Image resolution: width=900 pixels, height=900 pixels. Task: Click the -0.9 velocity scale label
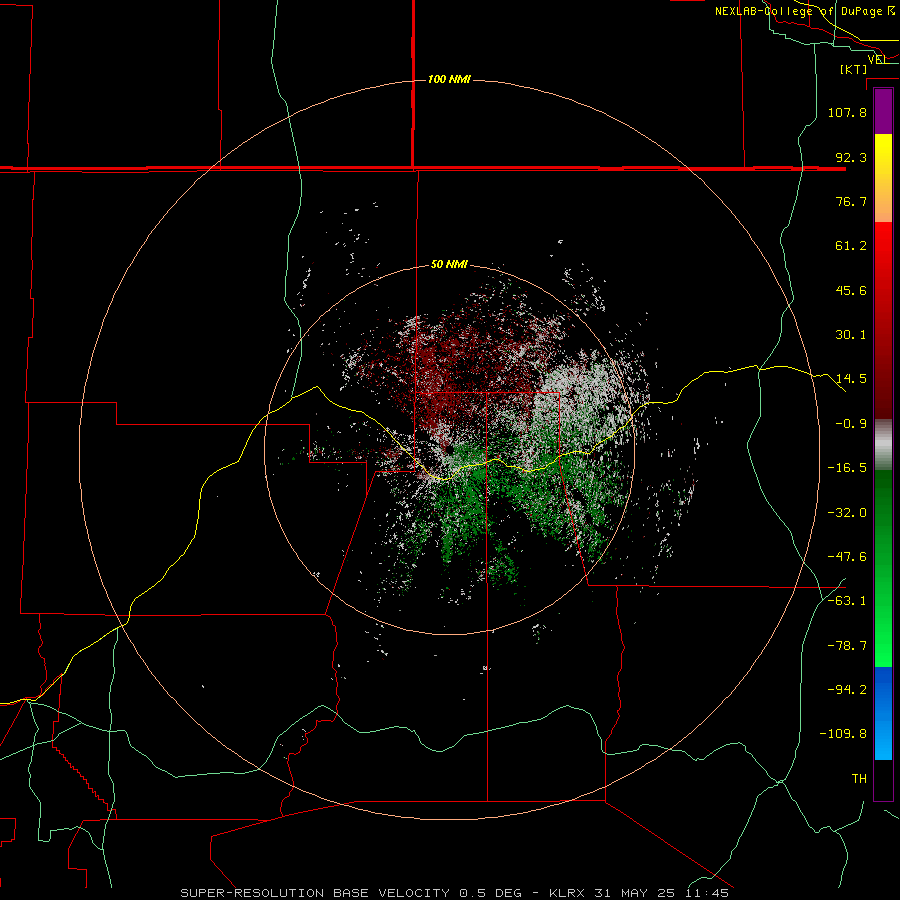851,424
